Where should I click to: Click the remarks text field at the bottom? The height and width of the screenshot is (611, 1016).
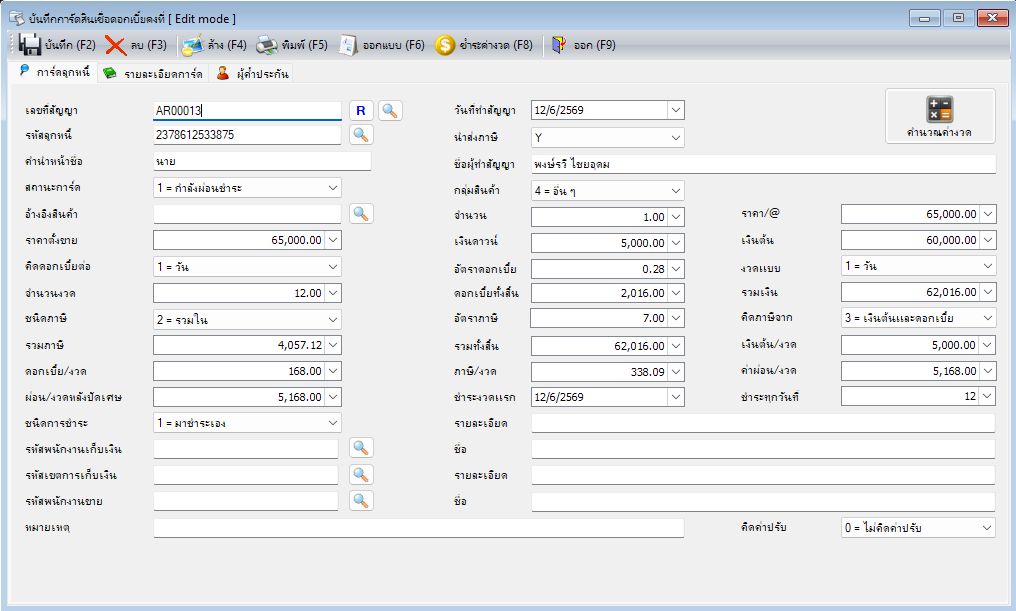419,527
